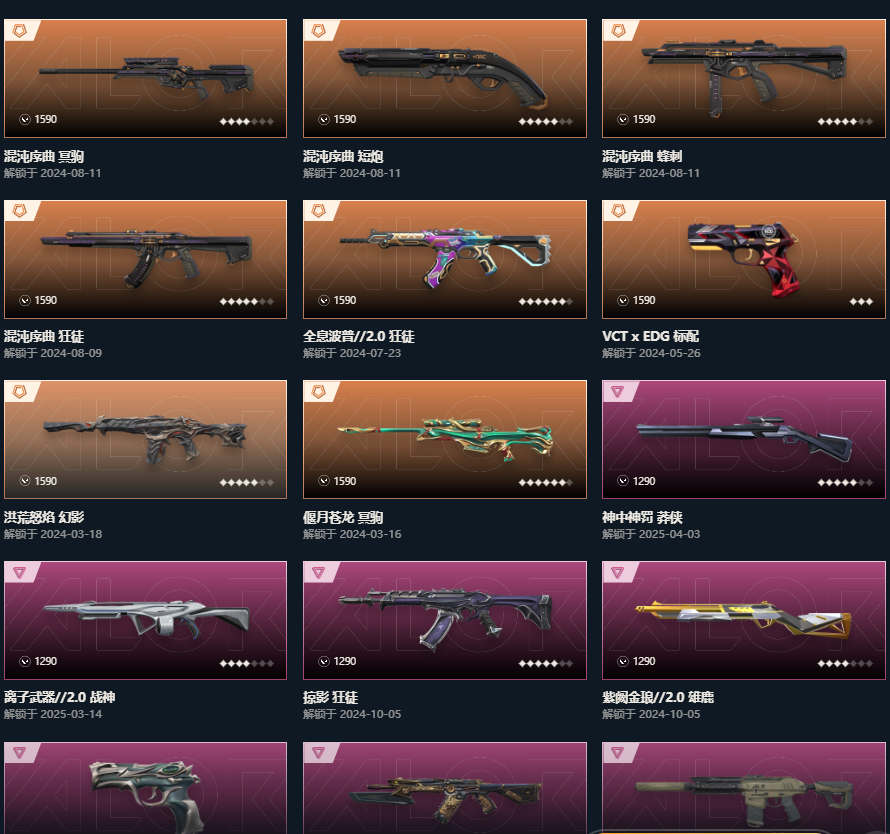This screenshot has height=834, width=890.
Task: Click the VP currency icon on VCT x EDG card
Action: pos(623,300)
